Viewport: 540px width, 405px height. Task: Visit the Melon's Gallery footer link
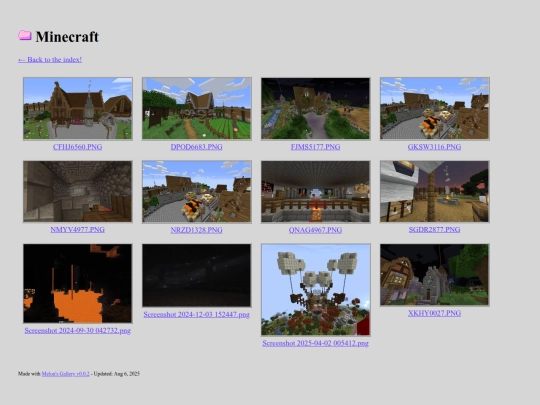(x=65, y=374)
